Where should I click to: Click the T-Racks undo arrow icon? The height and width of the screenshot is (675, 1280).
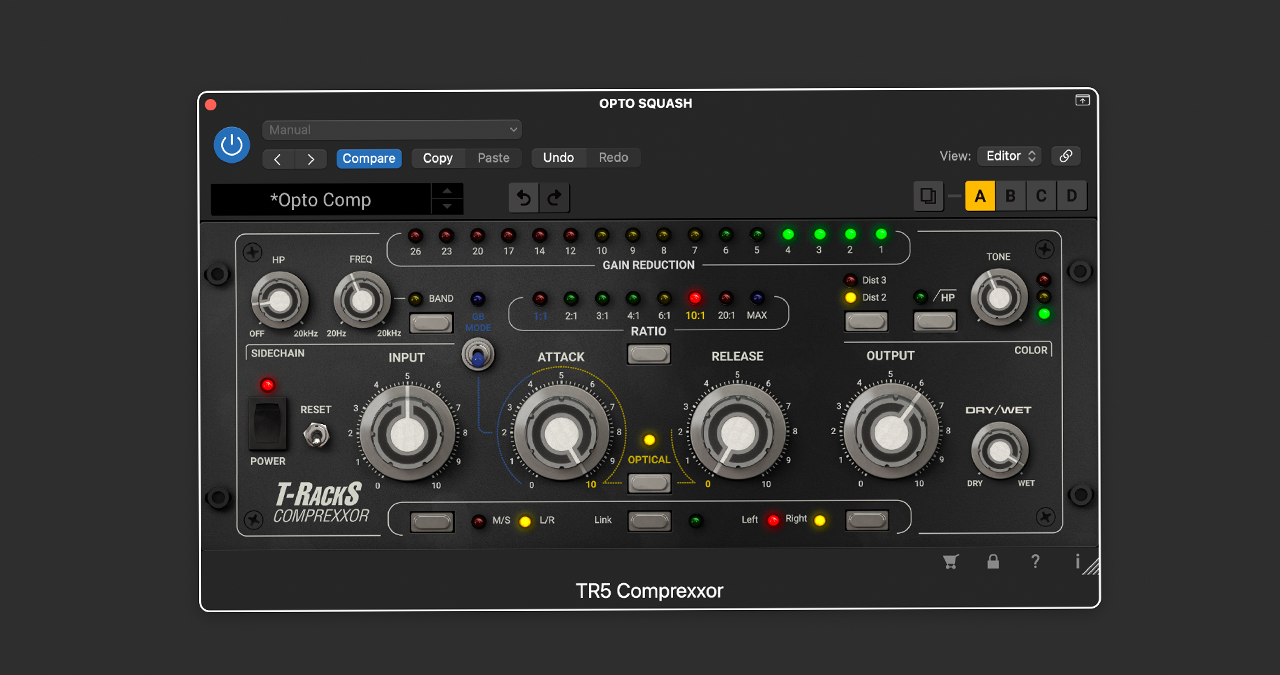click(x=523, y=198)
